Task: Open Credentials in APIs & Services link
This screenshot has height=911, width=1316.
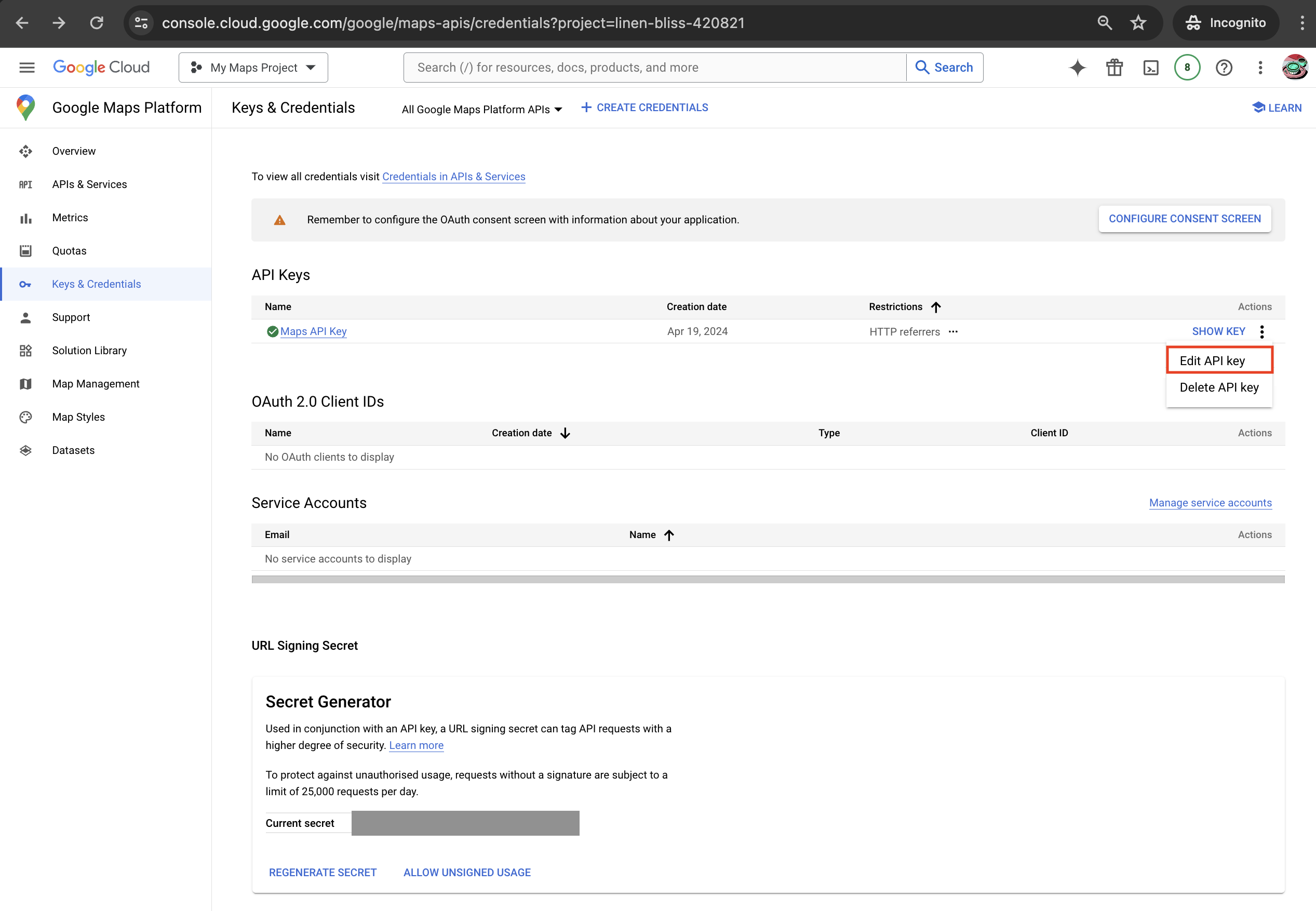Action: pos(454,177)
